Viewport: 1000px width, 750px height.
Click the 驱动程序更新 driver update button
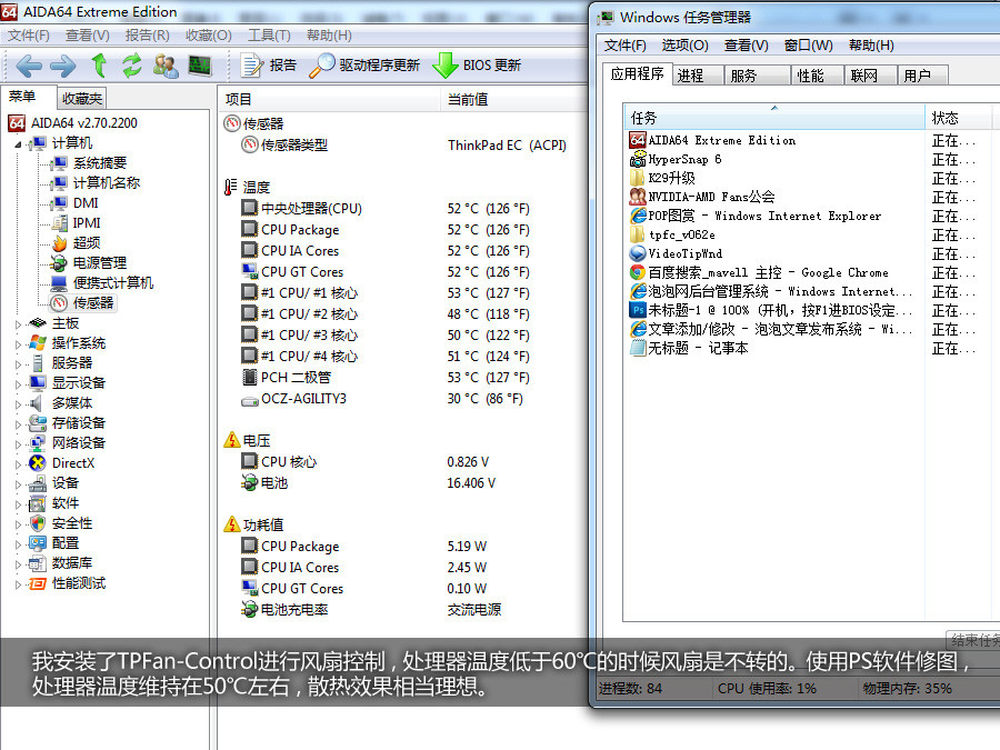click(x=364, y=65)
